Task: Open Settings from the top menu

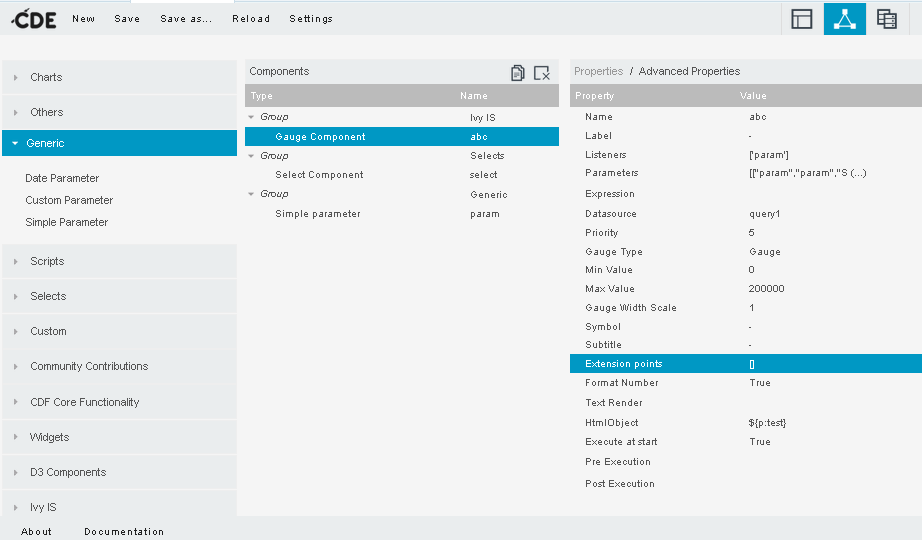Action: pos(311,19)
